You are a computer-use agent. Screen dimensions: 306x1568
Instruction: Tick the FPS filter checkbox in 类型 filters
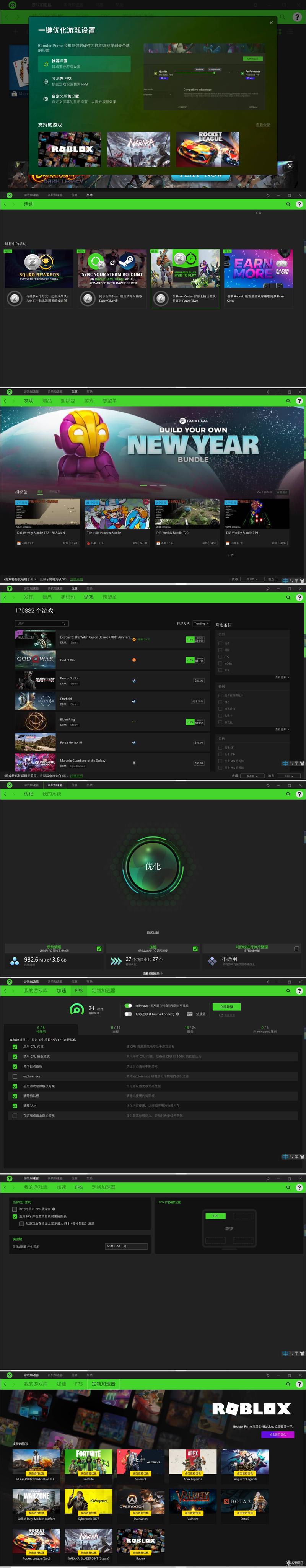pos(220,657)
